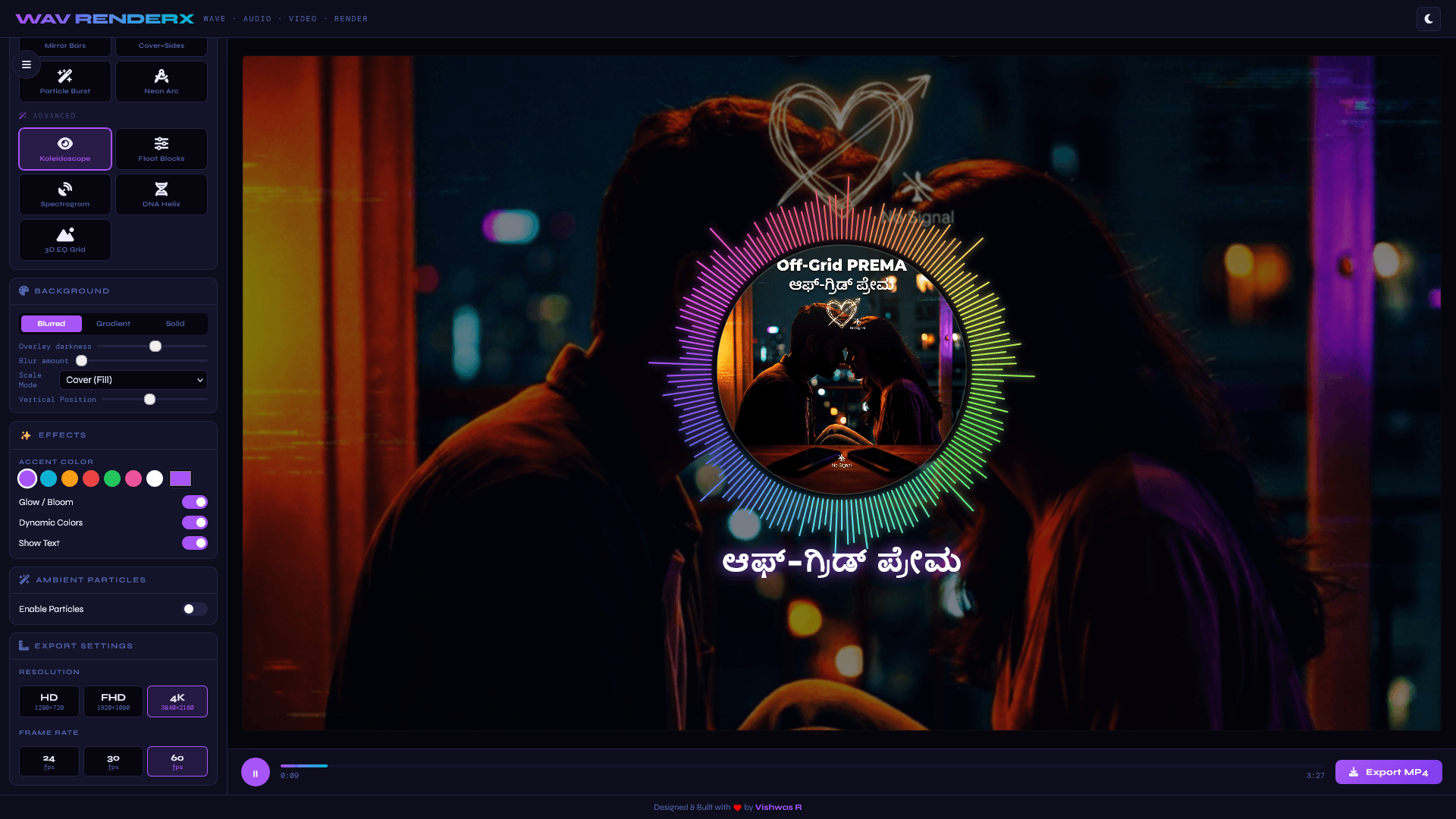Pick the Spectrogram visualizer
The height and width of the screenshot is (819, 1456).
click(65, 194)
